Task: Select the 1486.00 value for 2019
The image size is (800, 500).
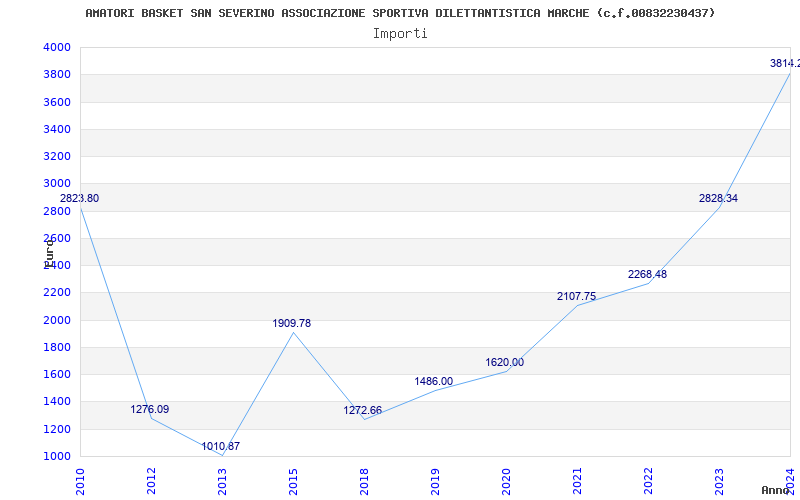Action: pos(433,381)
